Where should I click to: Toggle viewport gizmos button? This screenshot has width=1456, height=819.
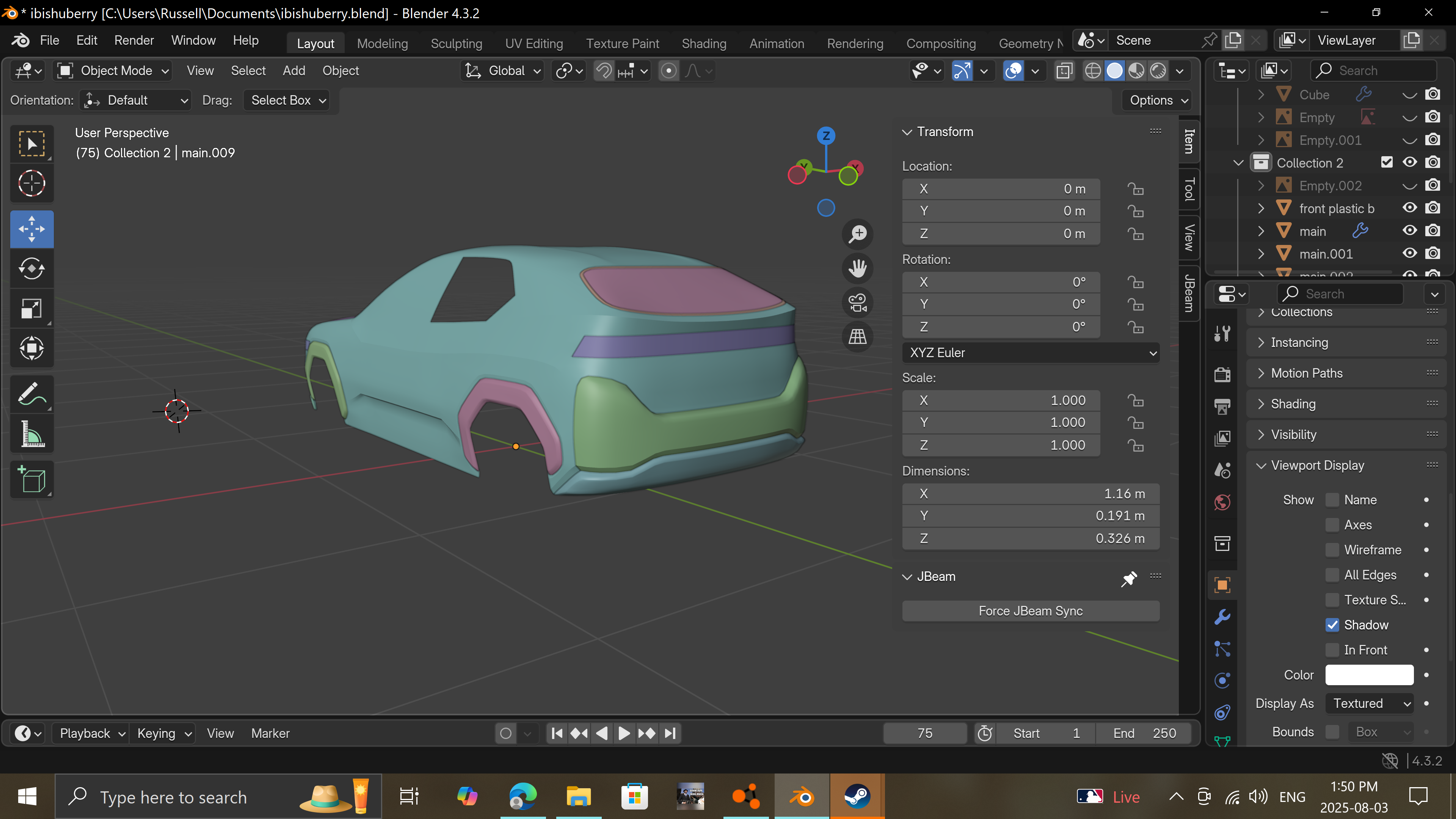click(x=962, y=71)
